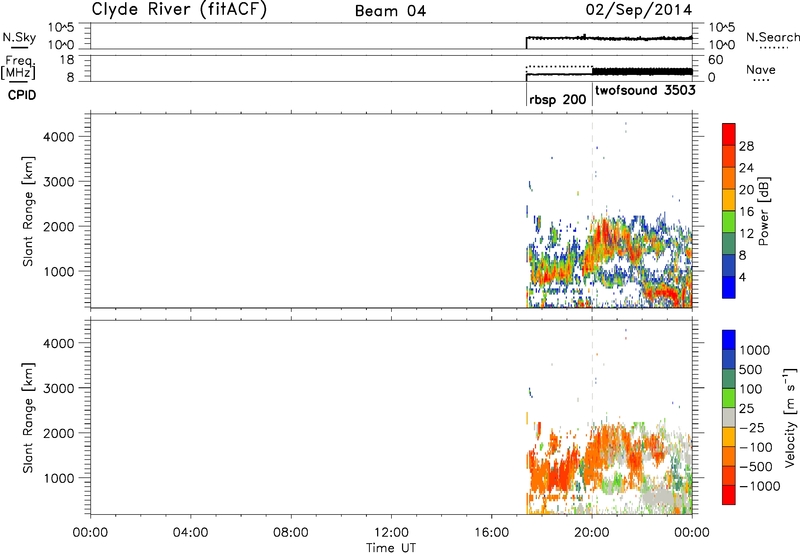Image resolution: width=800 pixels, height=554 pixels.
Task: Click the 'Freq. [MHz]' legend label
Action: tap(19, 67)
